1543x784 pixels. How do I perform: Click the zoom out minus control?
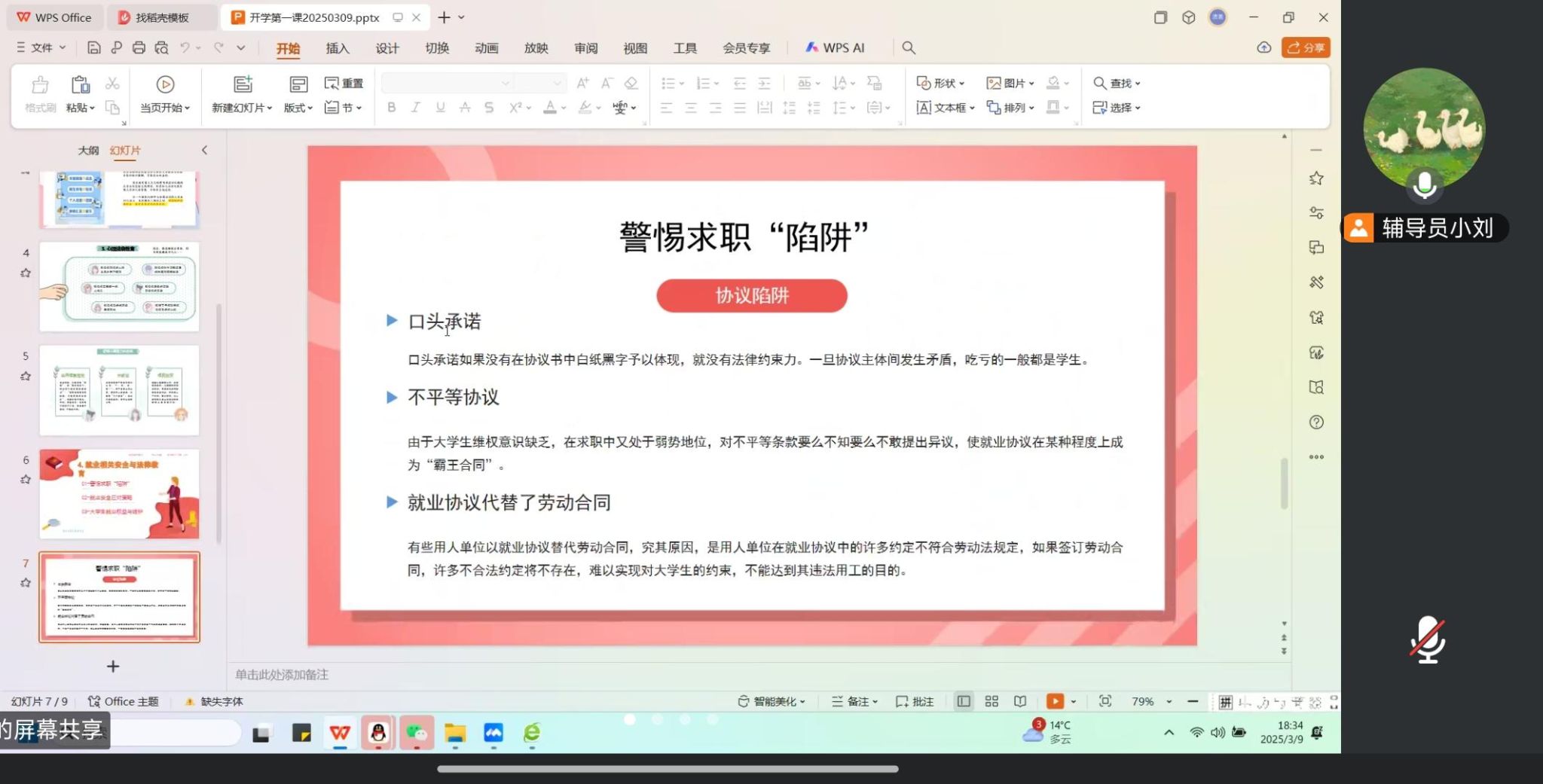tap(1193, 701)
